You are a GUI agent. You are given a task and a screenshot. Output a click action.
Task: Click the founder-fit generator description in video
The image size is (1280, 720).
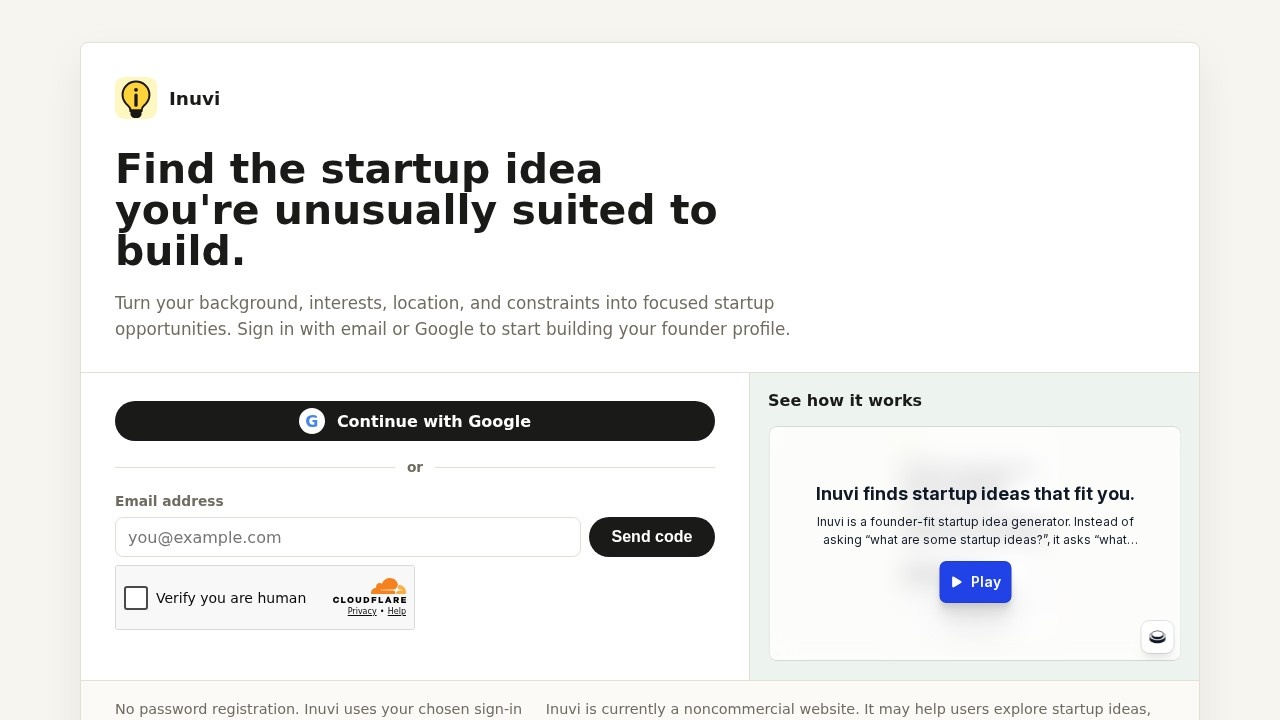coord(977,531)
